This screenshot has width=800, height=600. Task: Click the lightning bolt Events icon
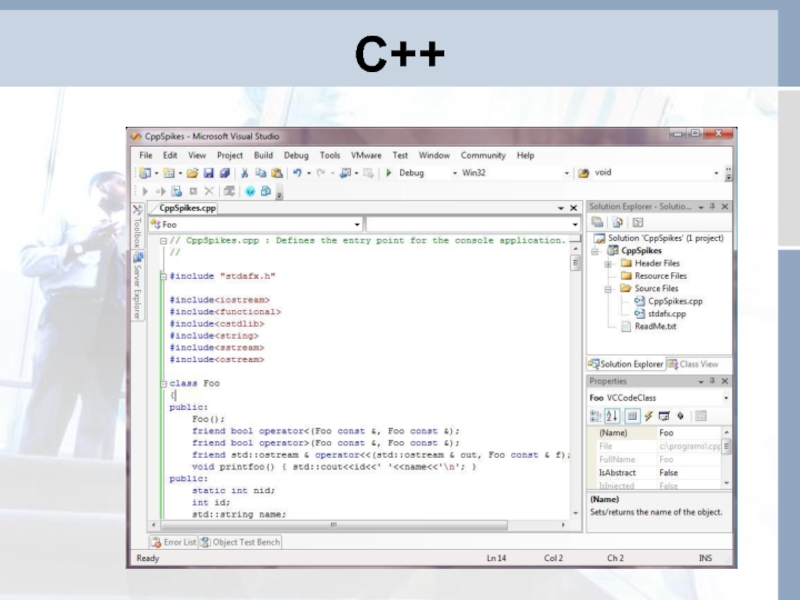(648, 415)
